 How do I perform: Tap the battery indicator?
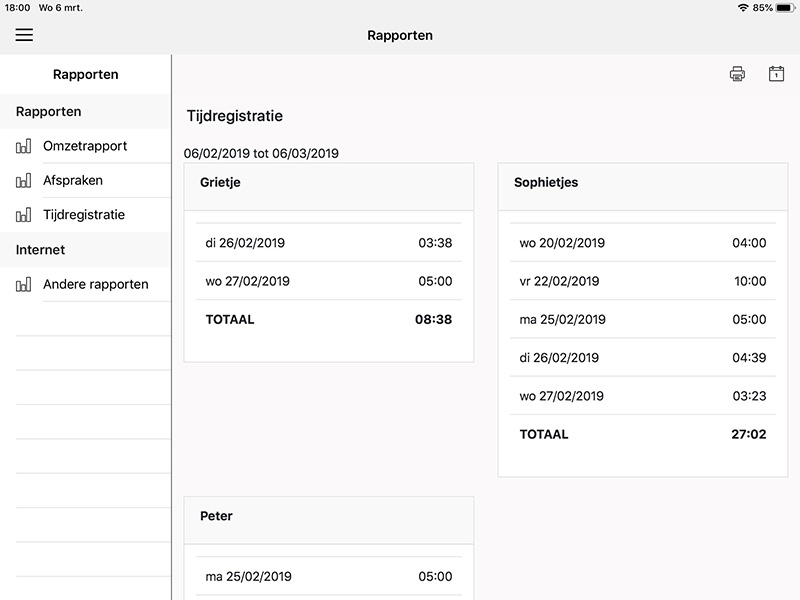(785, 8)
